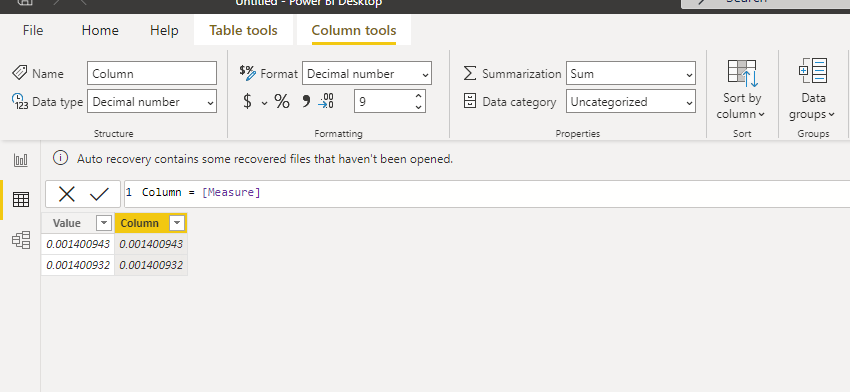Screen dimensions: 850x392
Task: Click the auto recovery info icon
Action: point(60,158)
